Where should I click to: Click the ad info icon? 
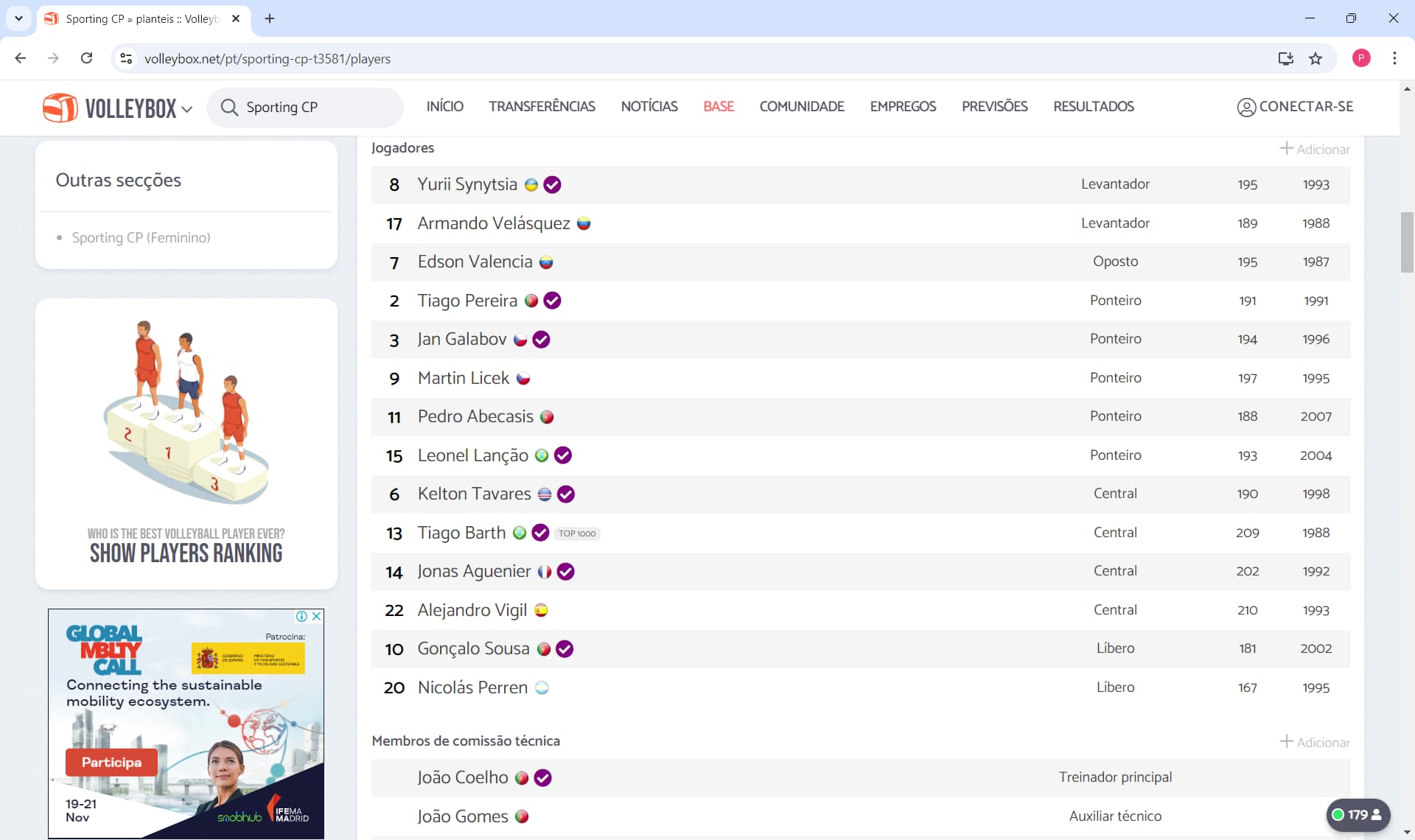[x=301, y=616]
